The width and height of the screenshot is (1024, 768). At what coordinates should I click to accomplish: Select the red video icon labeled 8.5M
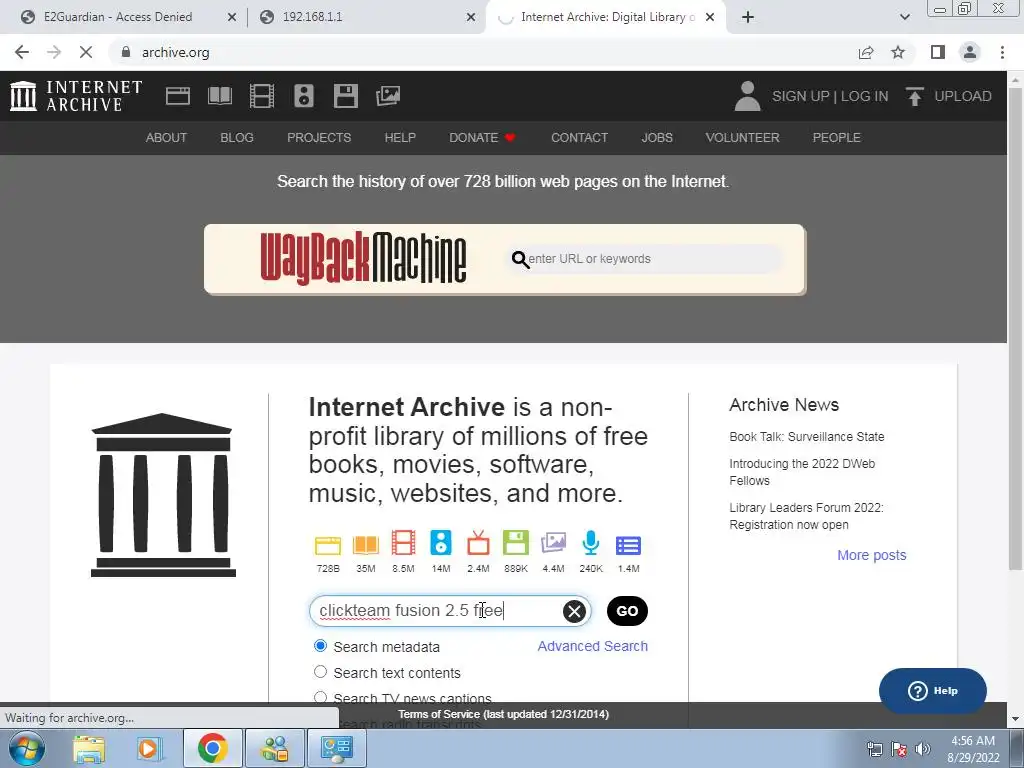click(403, 543)
